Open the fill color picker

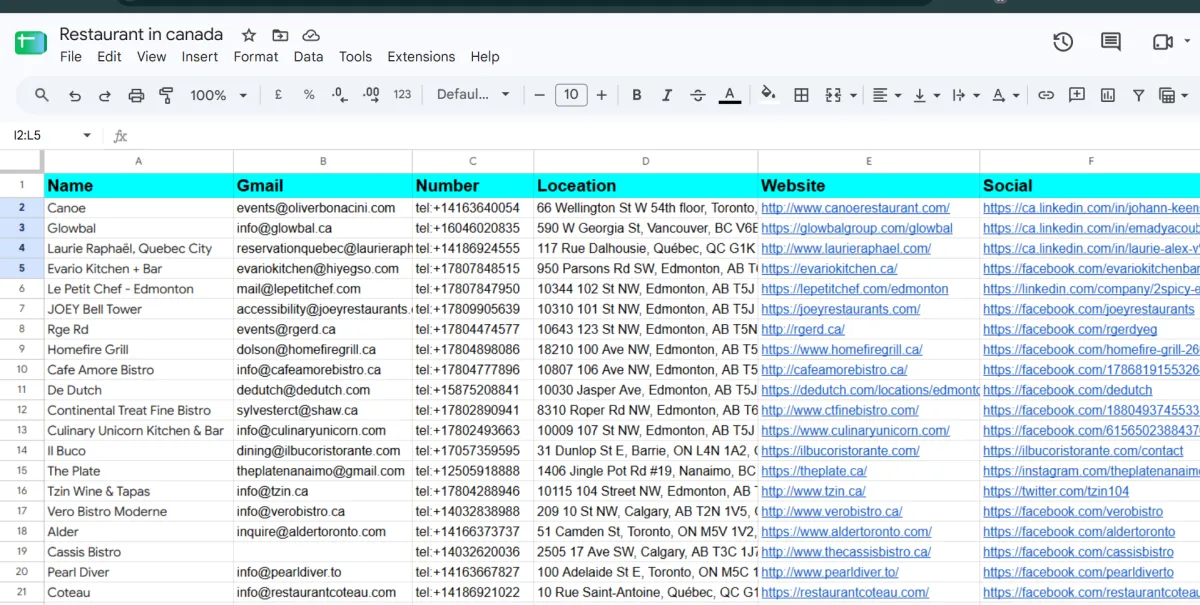[x=768, y=95]
